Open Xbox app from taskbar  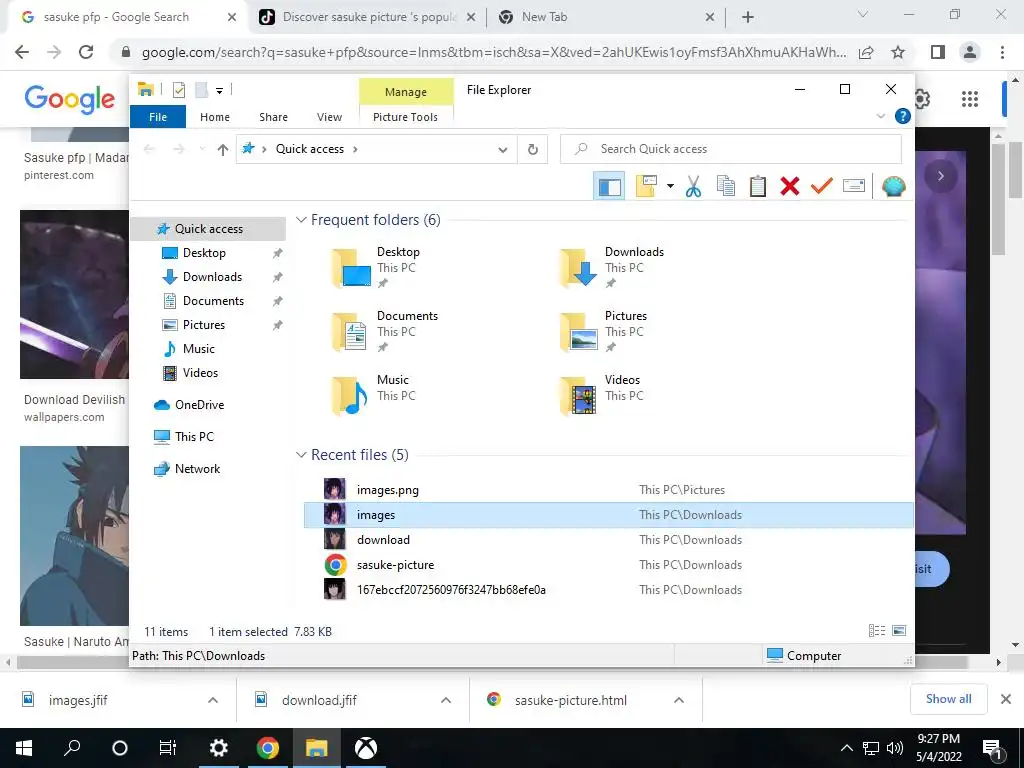click(x=366, y=748)
